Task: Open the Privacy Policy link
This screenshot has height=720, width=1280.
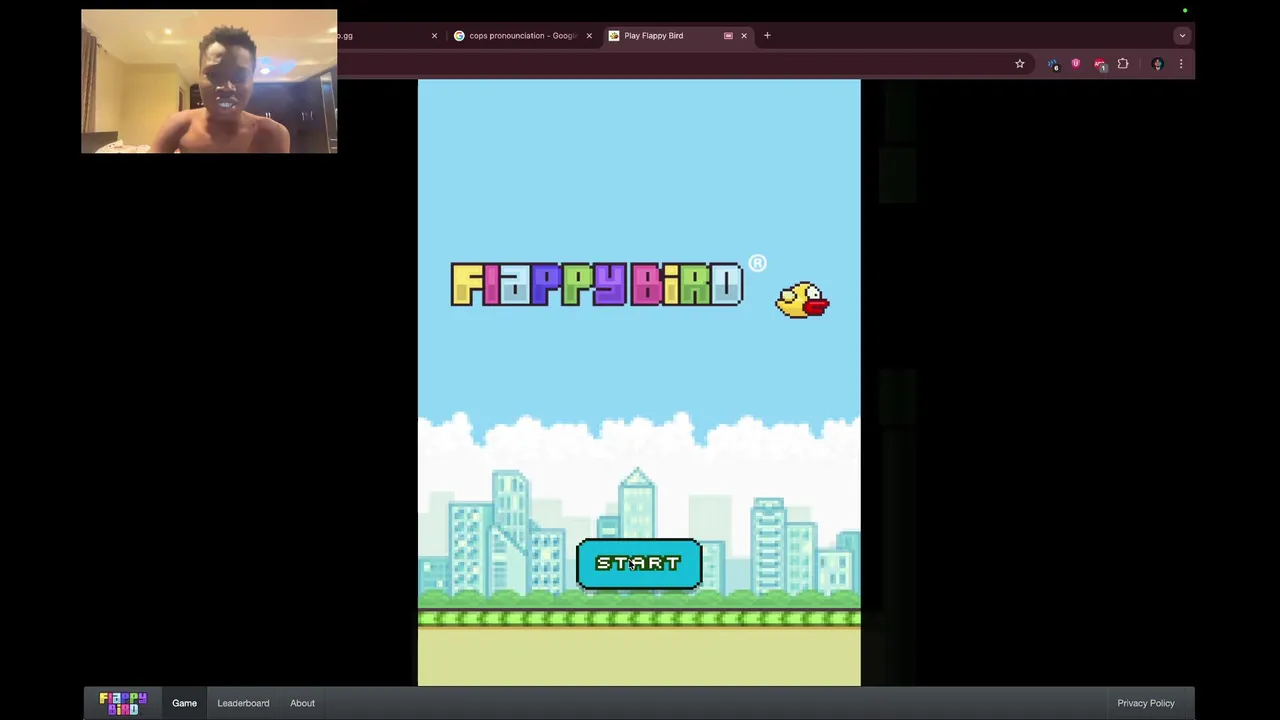Action: pos(1146,703)
